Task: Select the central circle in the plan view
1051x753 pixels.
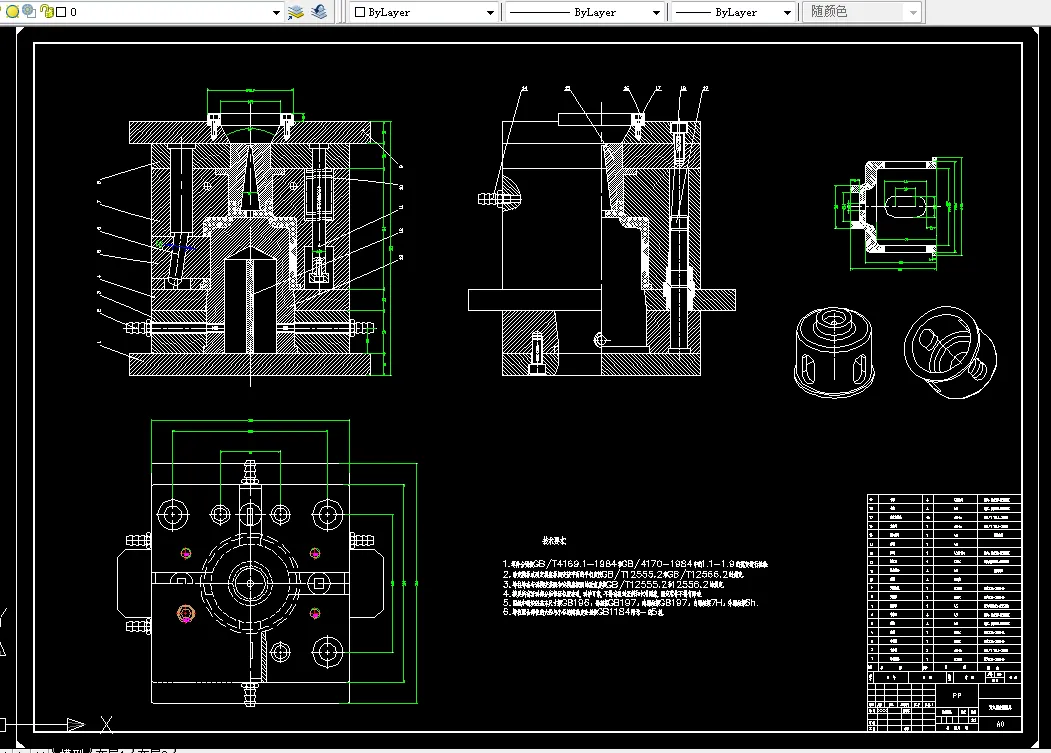Action: [x=248, y=582]
